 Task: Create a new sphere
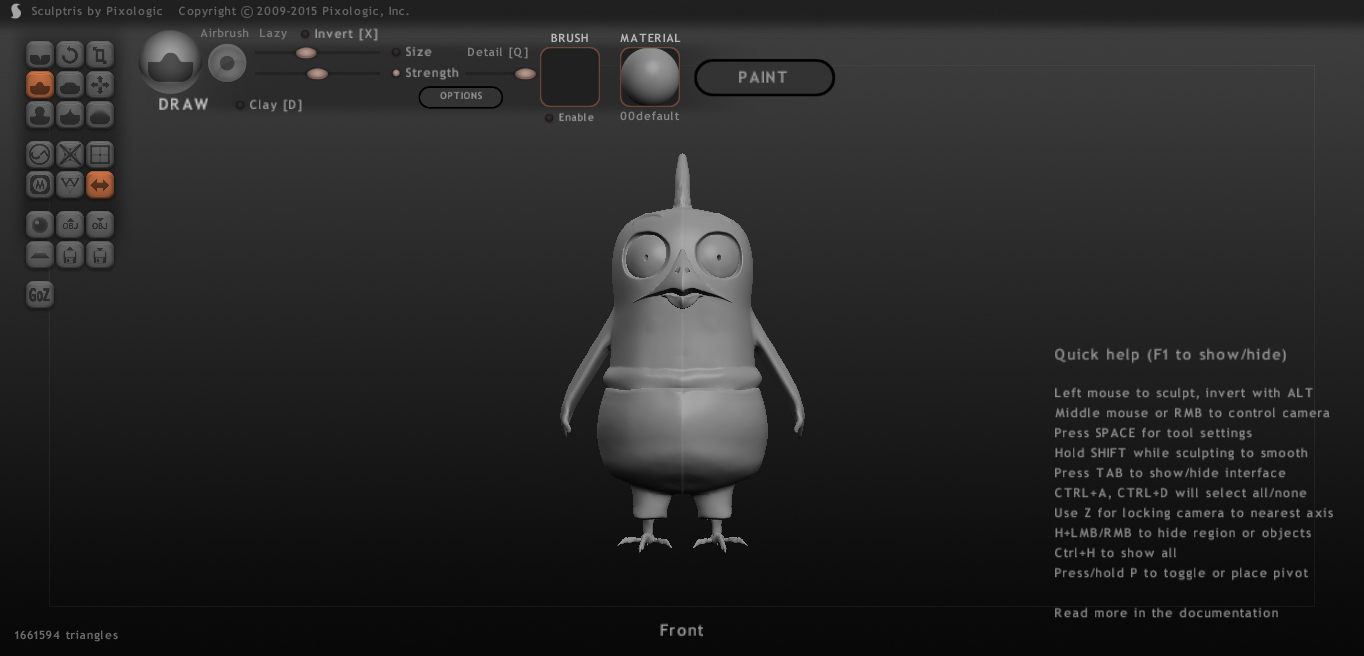(40, 225)
